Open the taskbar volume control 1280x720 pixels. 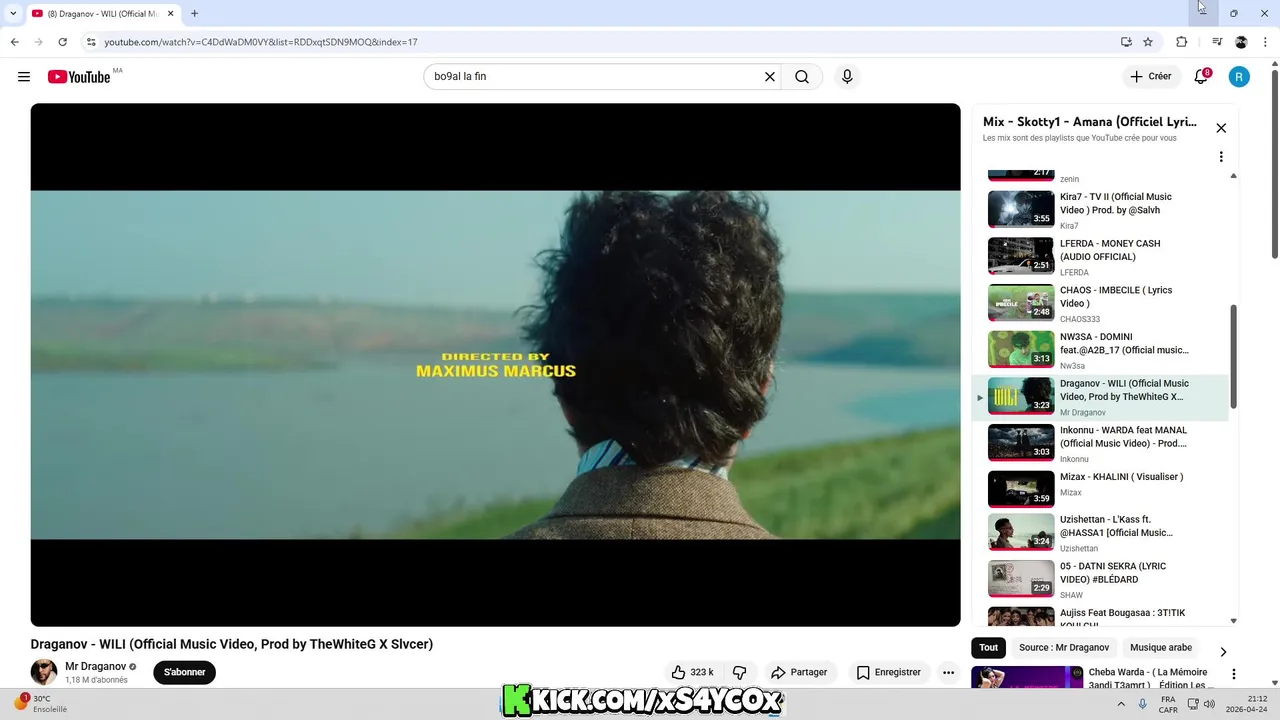click(x=1209, y=704)
